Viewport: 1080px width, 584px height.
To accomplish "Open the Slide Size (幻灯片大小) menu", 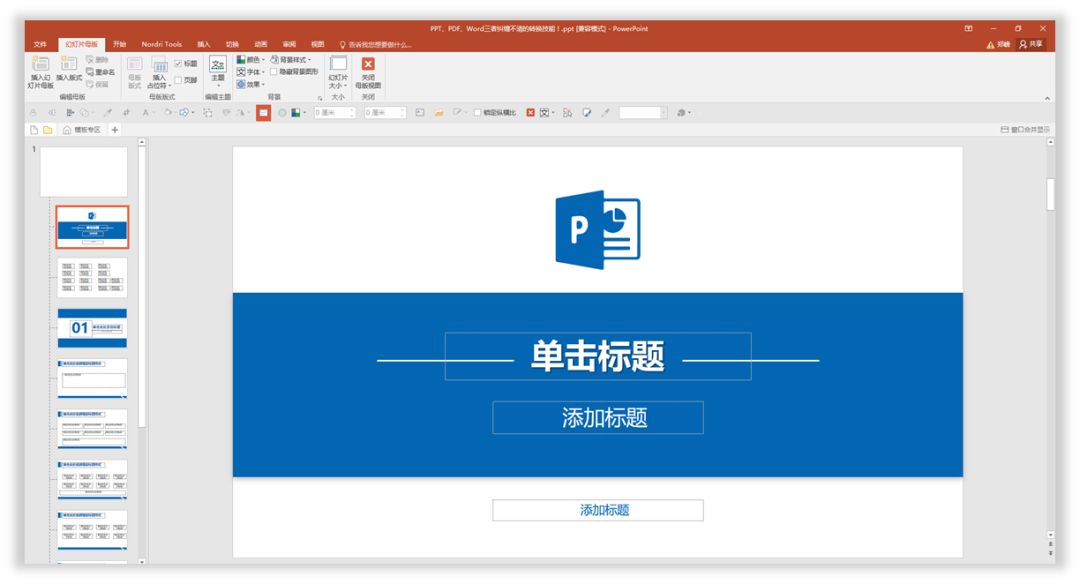I will [338, 72].
